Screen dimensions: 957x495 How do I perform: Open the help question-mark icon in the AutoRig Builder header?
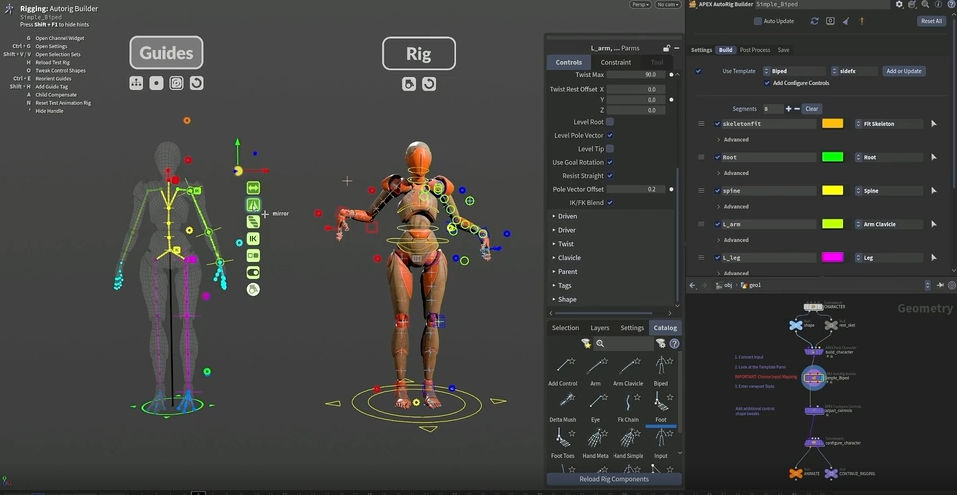pyautogui.click(x=953, y=4)
